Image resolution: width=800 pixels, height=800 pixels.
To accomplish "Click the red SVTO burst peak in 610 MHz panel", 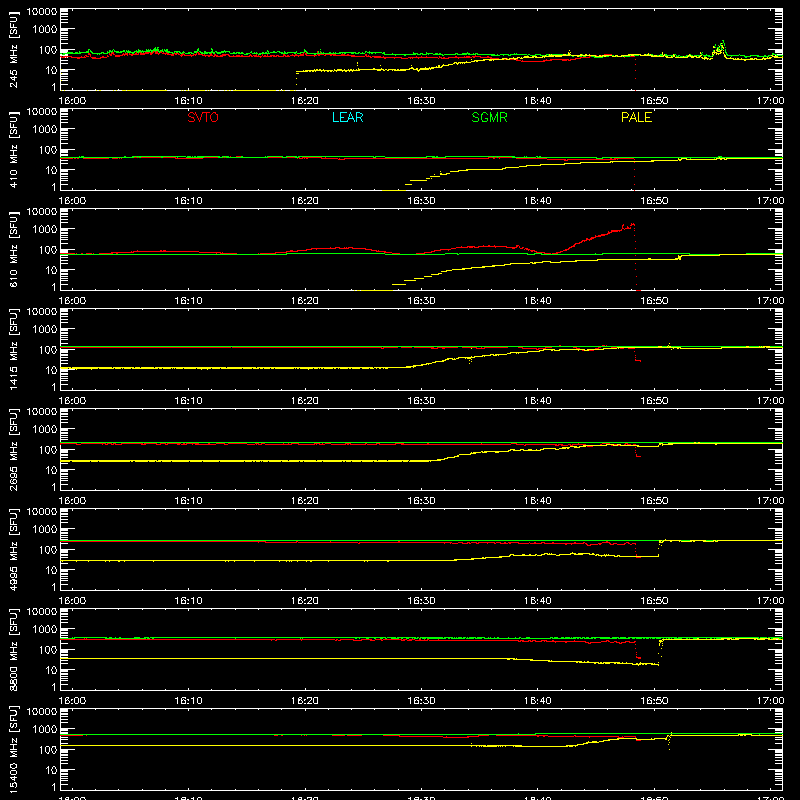I will 632,224.
